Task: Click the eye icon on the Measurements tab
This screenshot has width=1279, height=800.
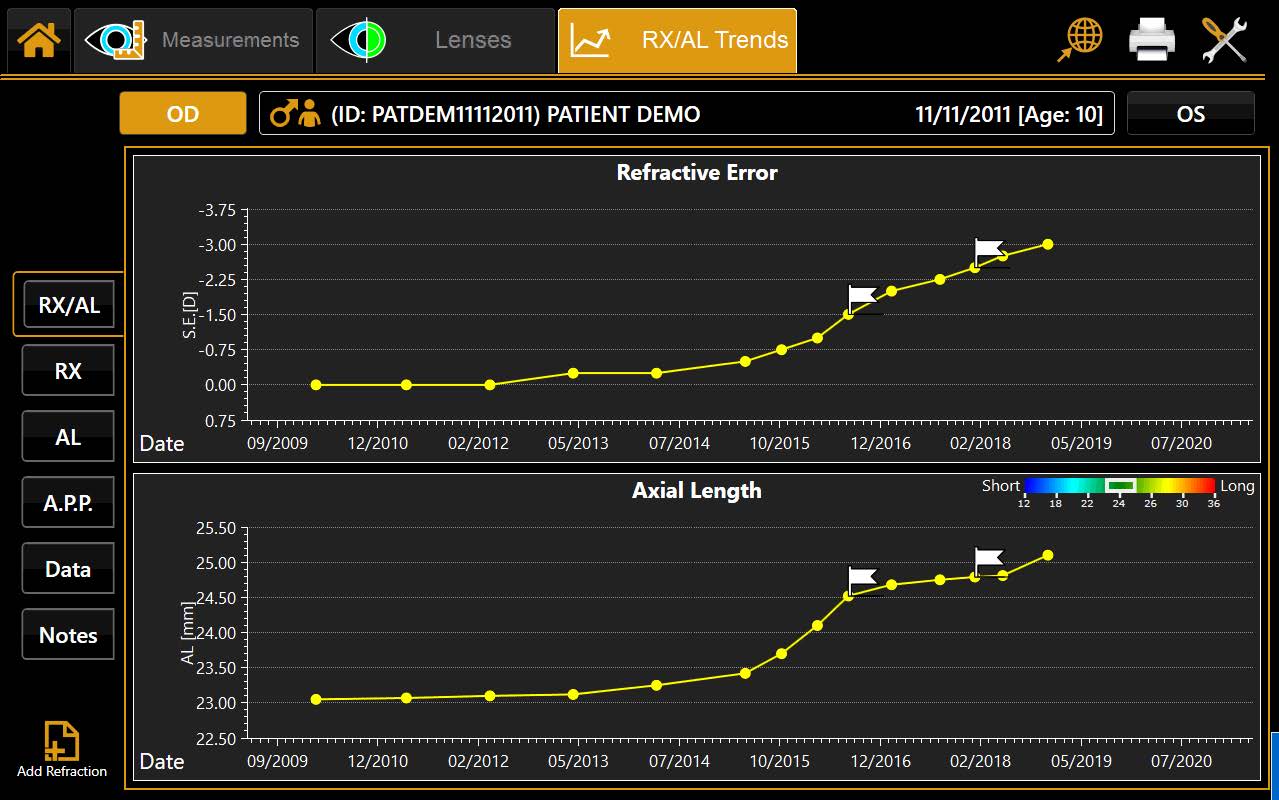Action: coord(117,40)
